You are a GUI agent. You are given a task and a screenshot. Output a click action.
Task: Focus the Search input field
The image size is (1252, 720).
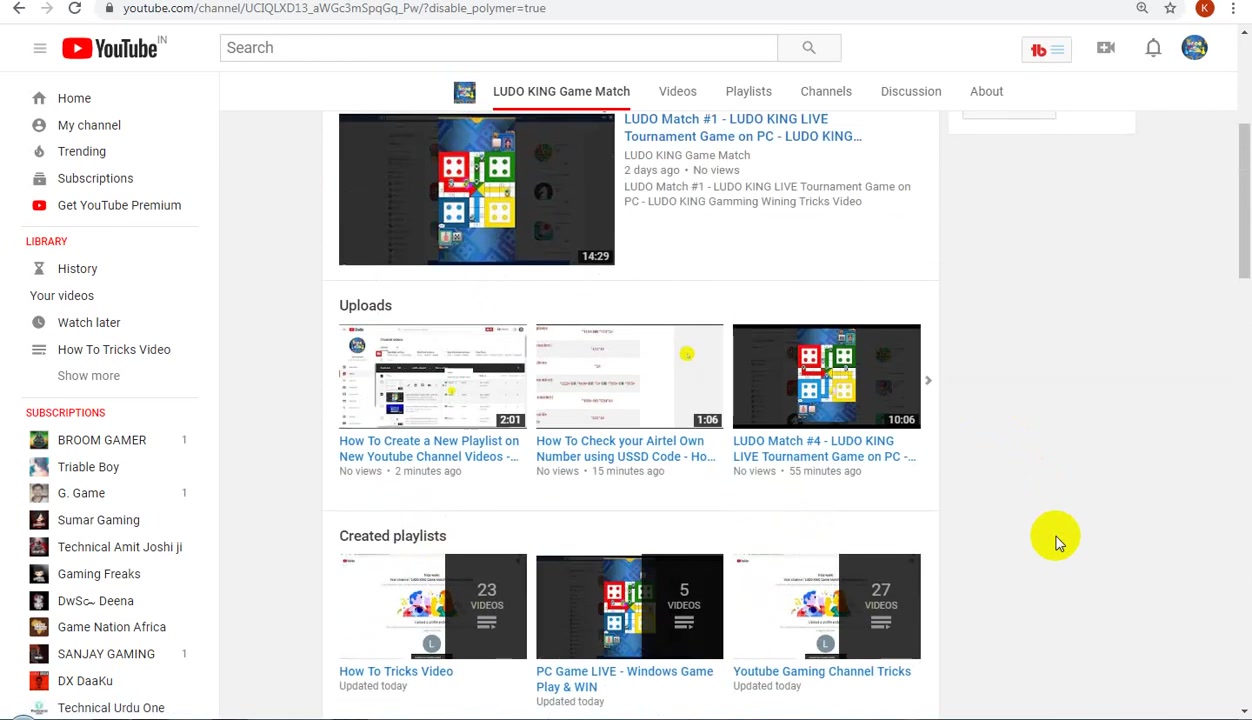[x=499, y=48]
